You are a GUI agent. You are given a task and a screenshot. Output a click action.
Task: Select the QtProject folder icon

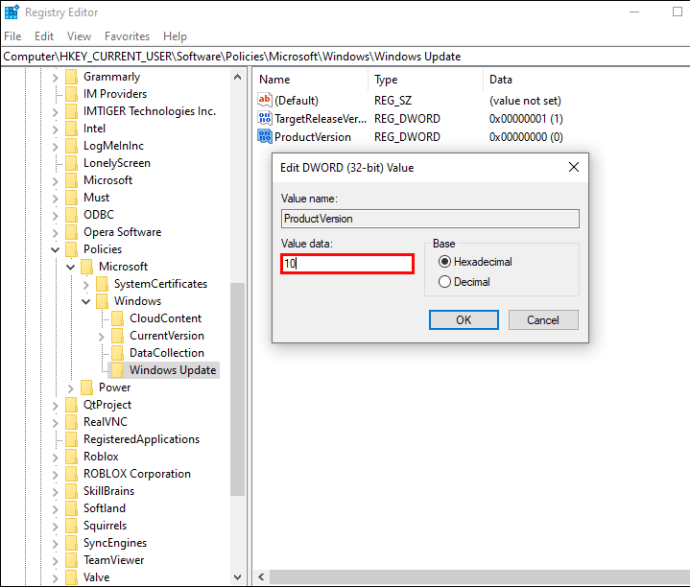pyautogui.click(x=71, y=404)
